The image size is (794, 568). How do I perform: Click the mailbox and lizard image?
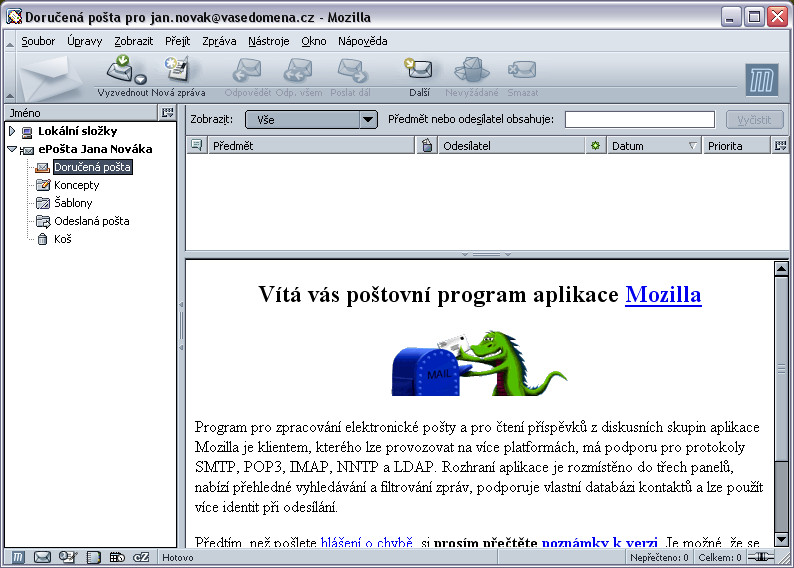click(480, 362)
